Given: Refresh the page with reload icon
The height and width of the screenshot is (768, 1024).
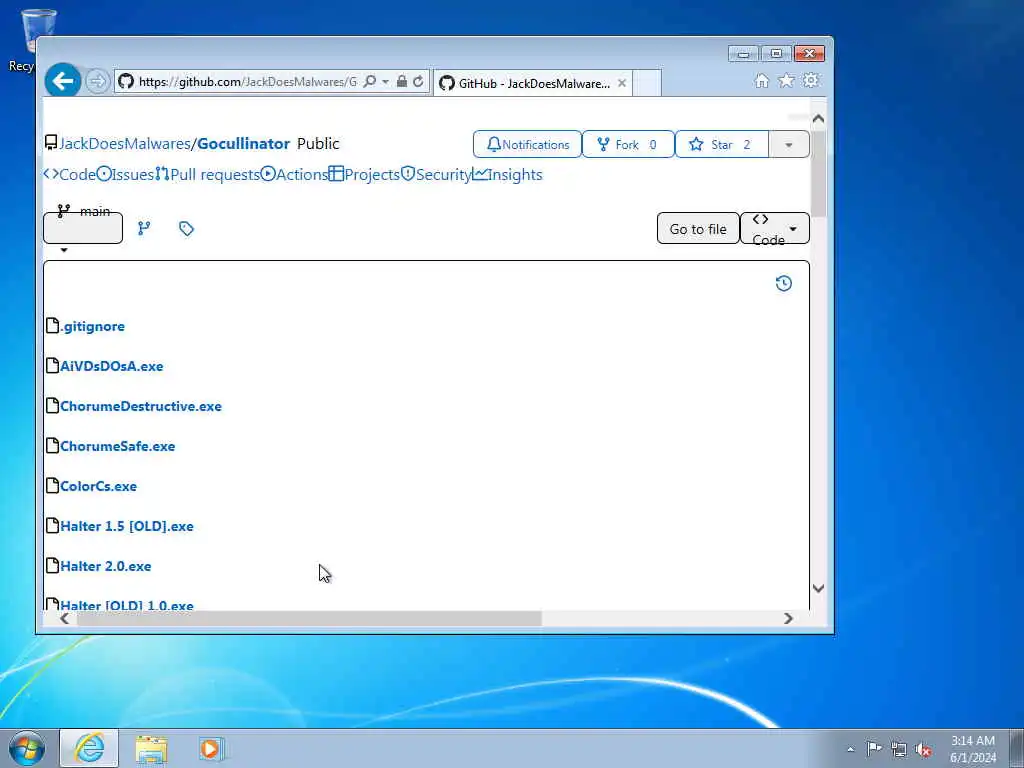Looking at the screenshot, I should (x=418, y=82).
